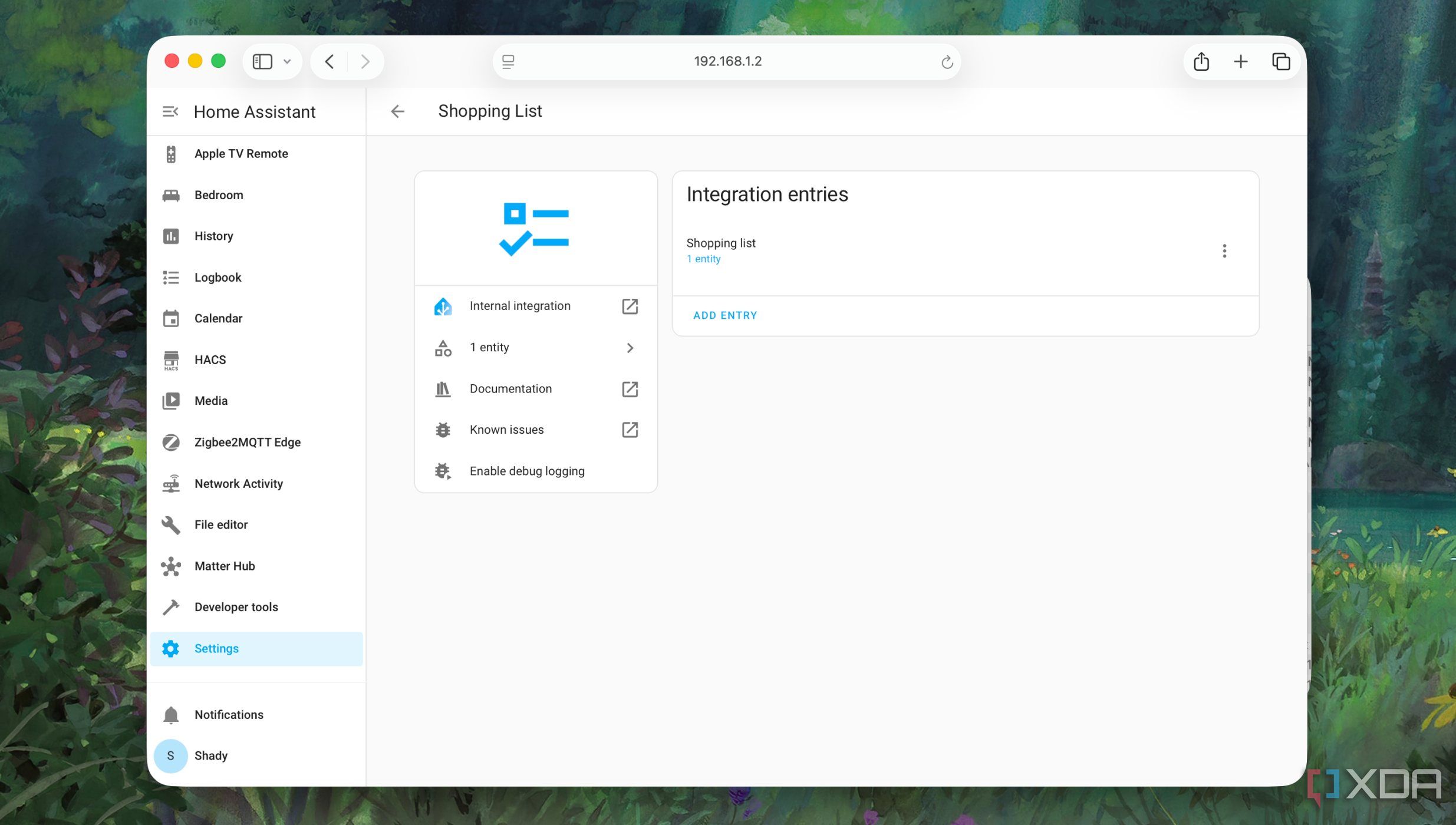Click the debug logging bug icon
The width and height of the screenshot is (1456, 825).
click(x=443, y=471)
